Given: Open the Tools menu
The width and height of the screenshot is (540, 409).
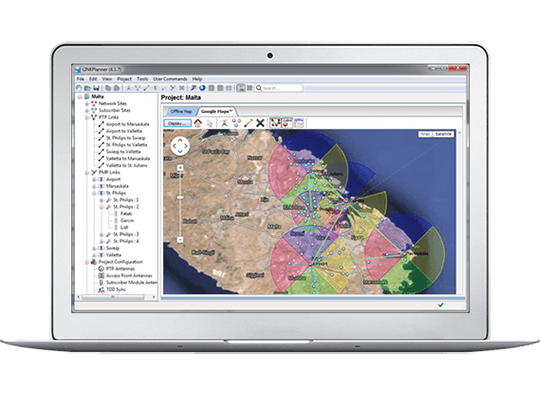Looking at the screenshot, I should [x=142, y=79].
